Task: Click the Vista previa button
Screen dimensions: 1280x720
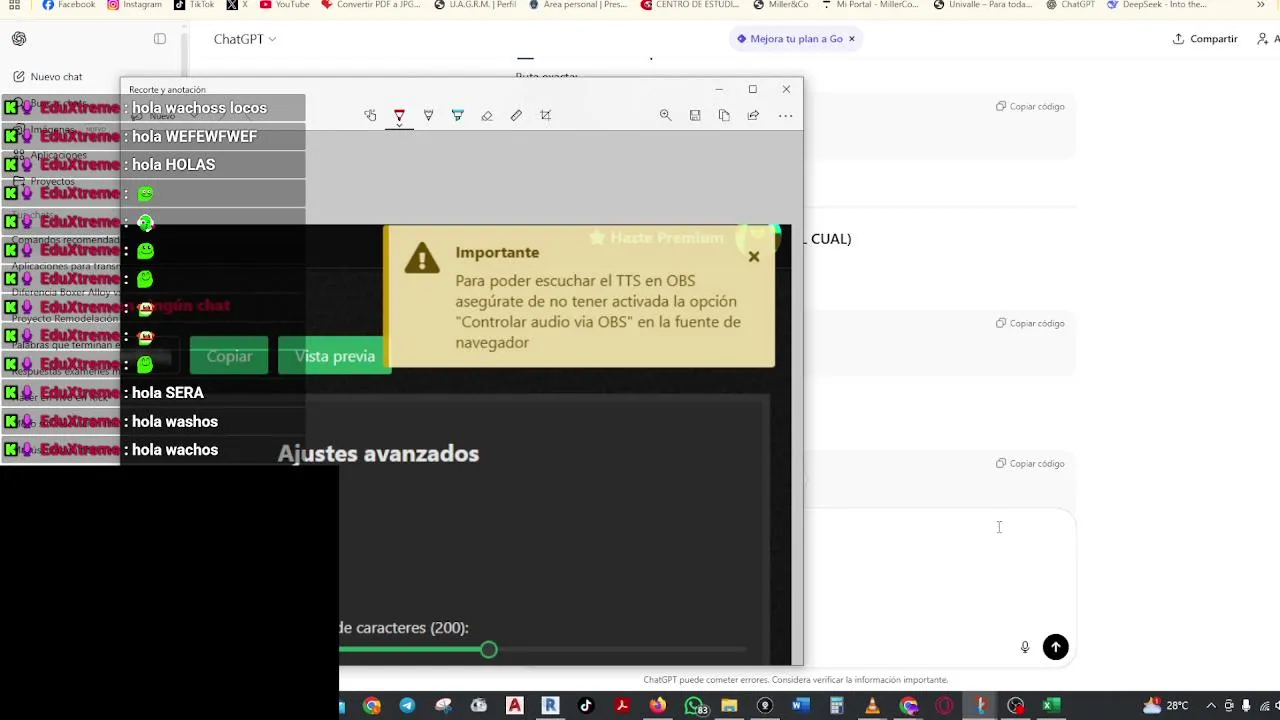Action: click(x=334, y=356)
